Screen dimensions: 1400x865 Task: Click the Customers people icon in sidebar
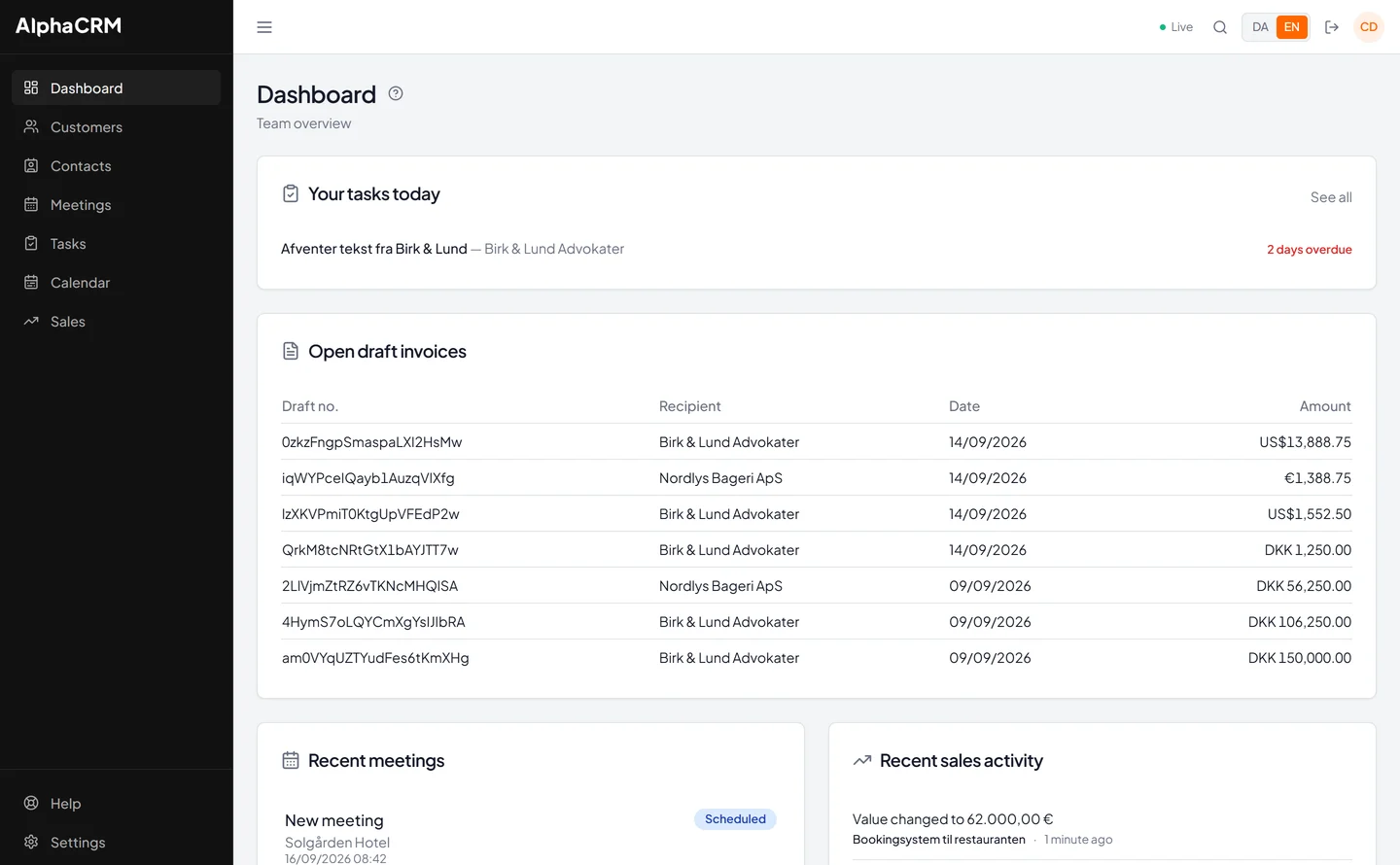[31, 126]
